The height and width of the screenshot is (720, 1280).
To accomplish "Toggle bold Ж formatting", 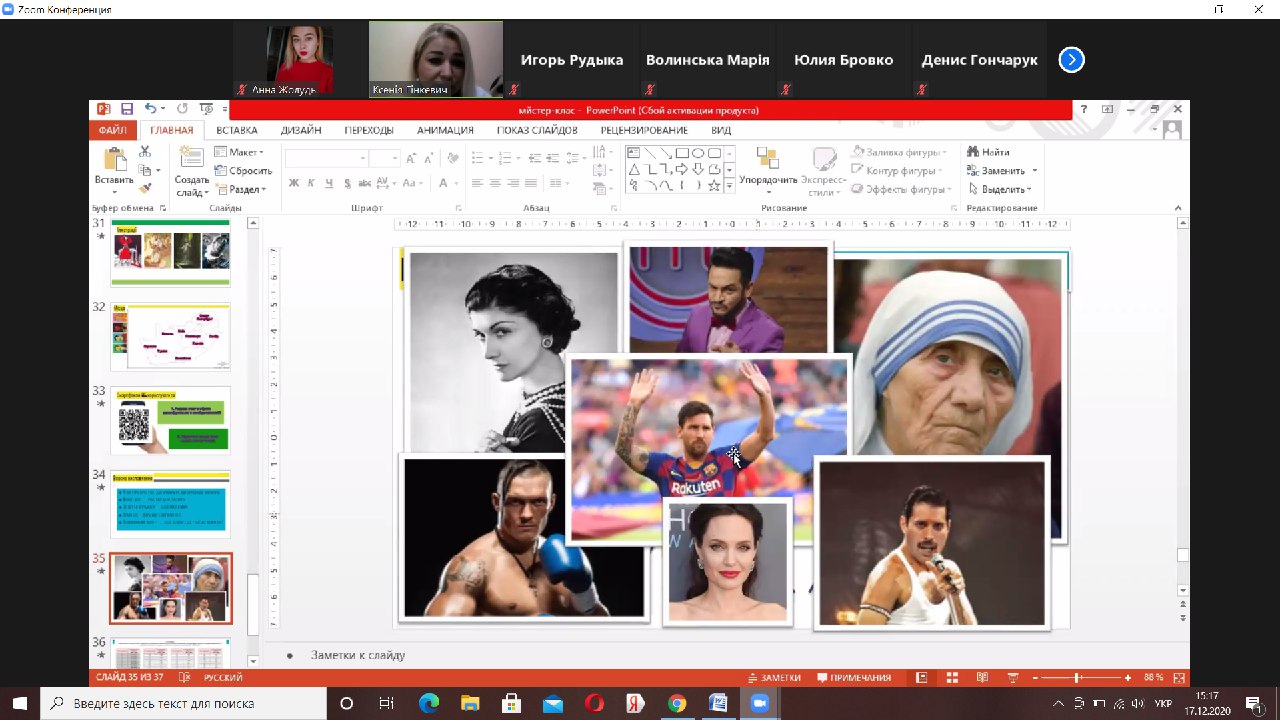I will 294,183.
